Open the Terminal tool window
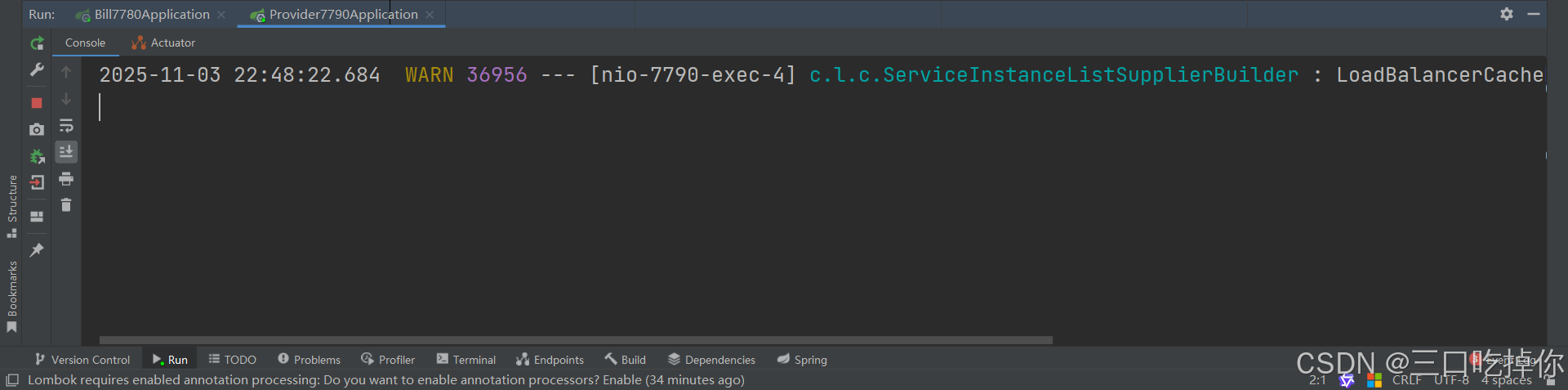Viewport: 1568px width, 390px height. tap(465, 360)
